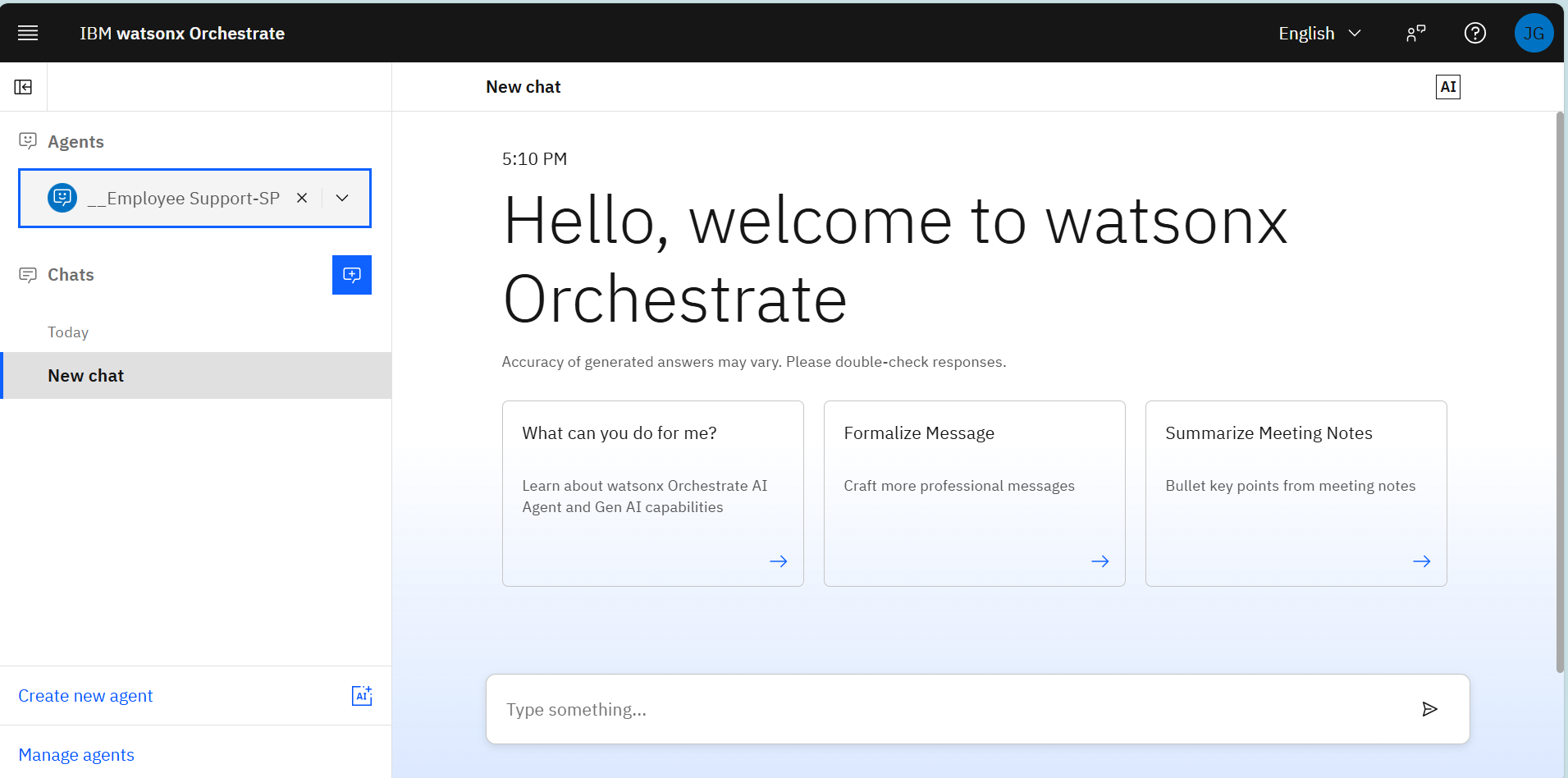
Task: Open the Summarize Meeting Notes card
Action: (x=1296, y=493)
